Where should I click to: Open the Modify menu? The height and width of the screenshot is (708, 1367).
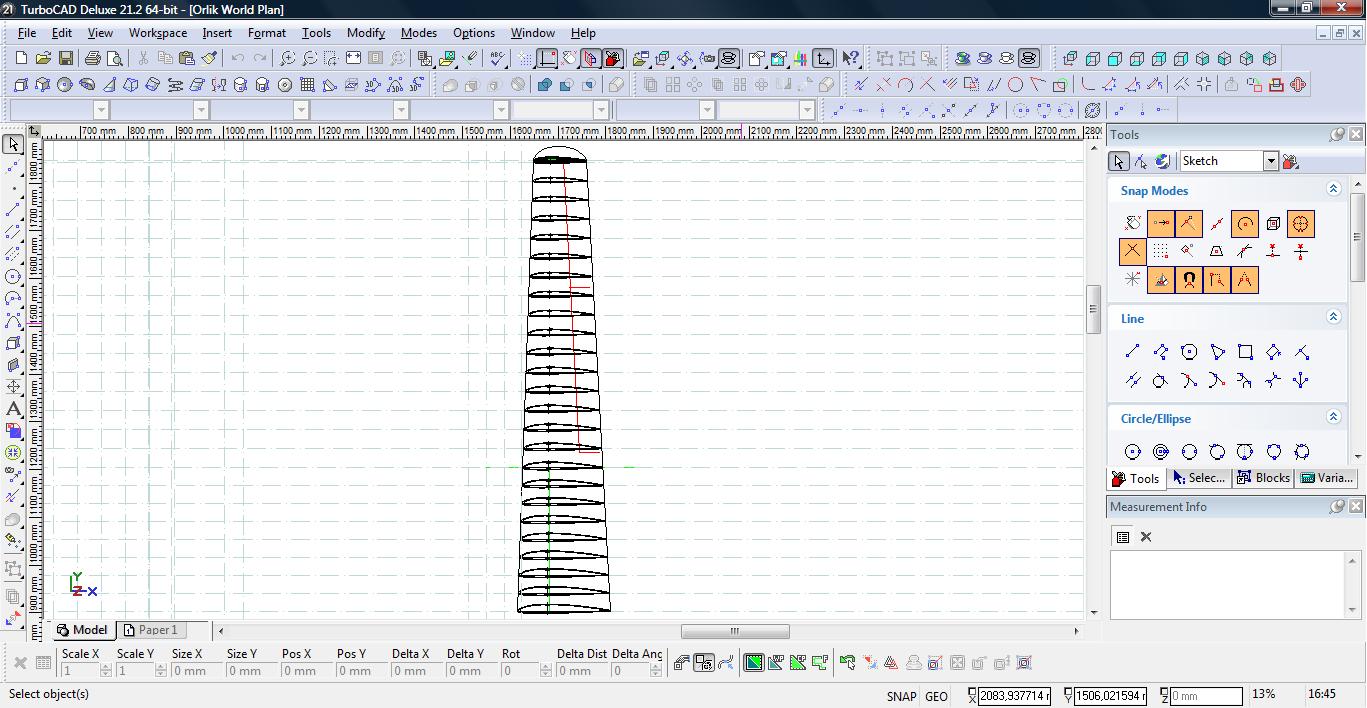(x=365, y=33)
